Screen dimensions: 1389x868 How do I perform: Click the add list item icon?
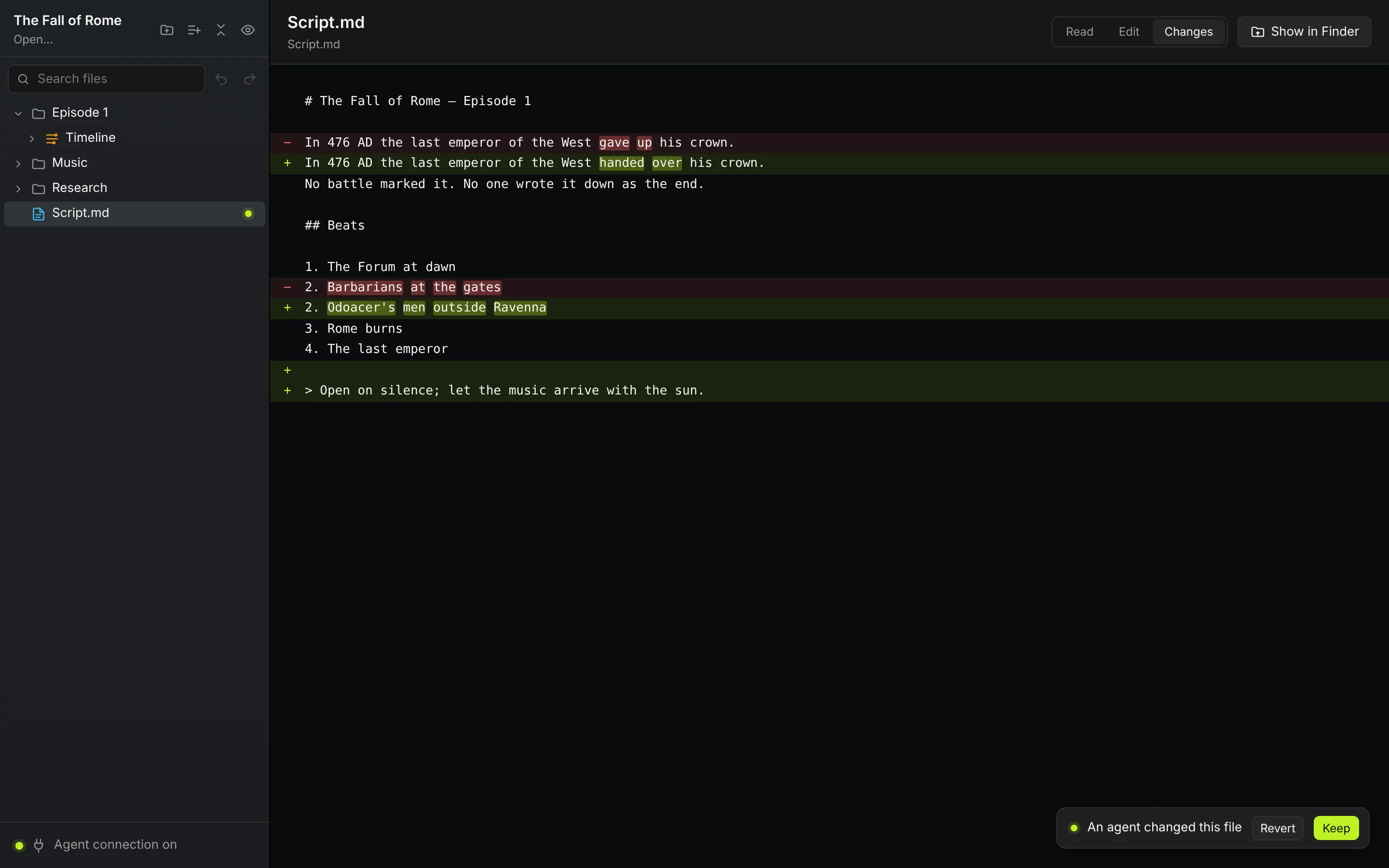tap(194, 30)
